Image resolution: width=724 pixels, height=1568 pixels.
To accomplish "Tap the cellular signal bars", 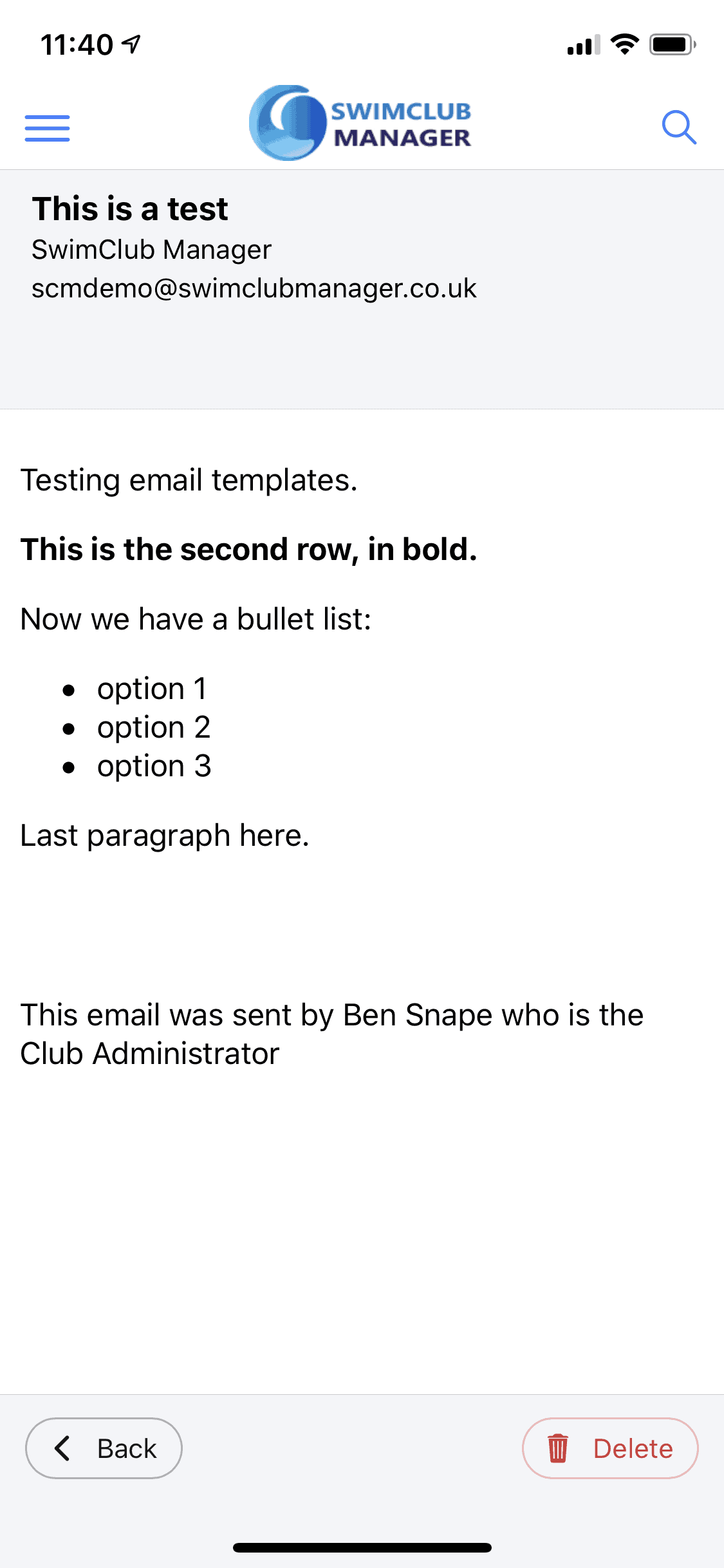I will tap(583, 45).
